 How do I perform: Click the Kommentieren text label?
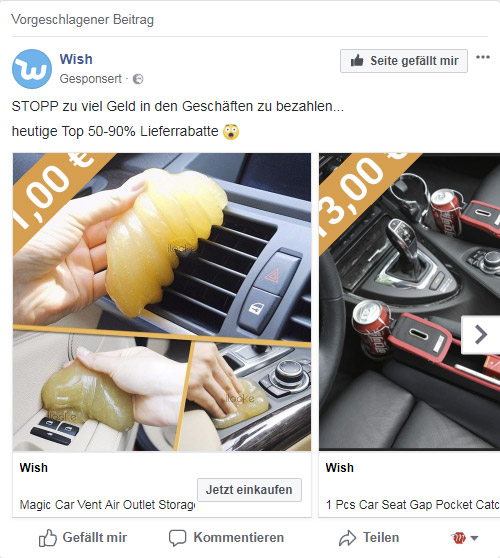click(239, 537)
